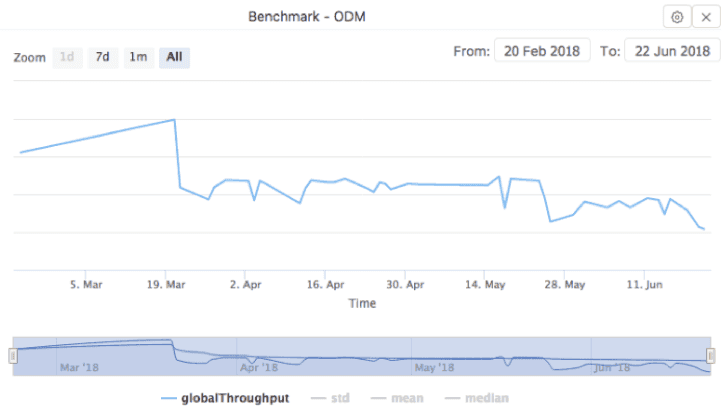This screenshot has height=414, width=725.
Task: Choose the All zoom option
Action: (174, 57)
